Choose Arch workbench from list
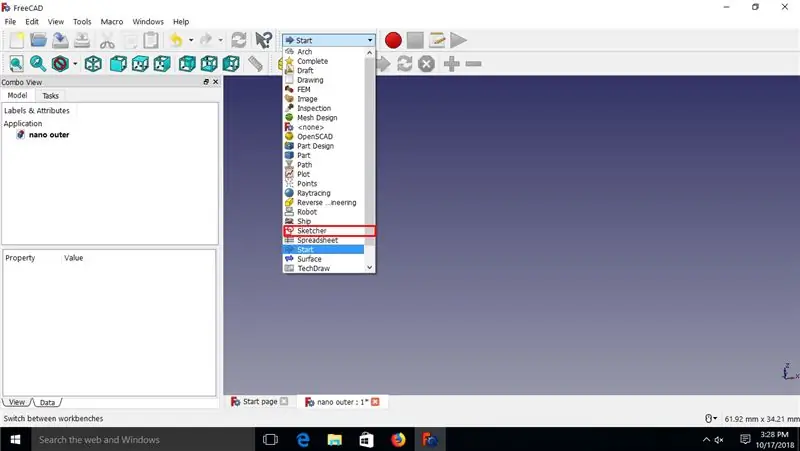800x451 pixels. click(323, 52)
